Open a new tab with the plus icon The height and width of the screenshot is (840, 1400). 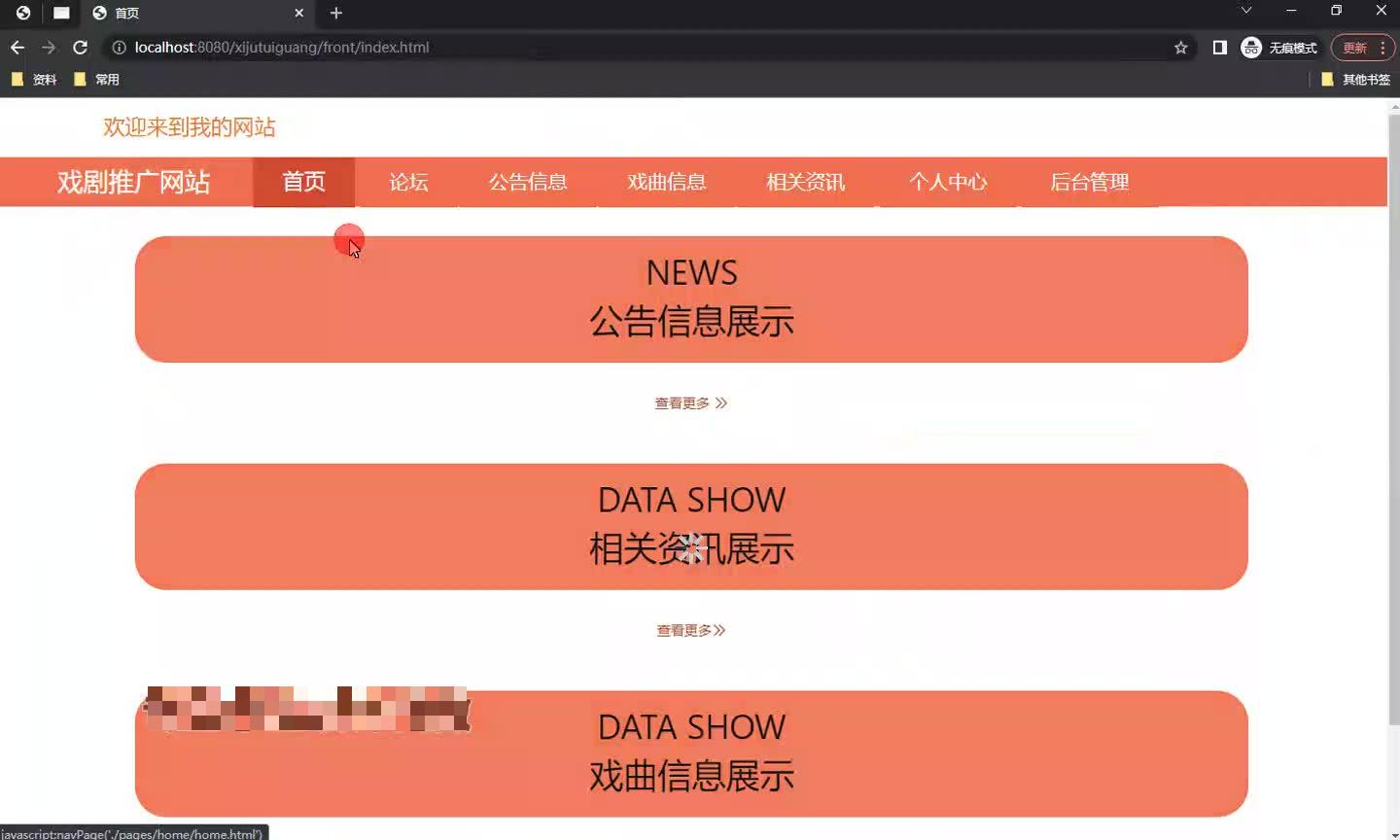tap(335, 14)
